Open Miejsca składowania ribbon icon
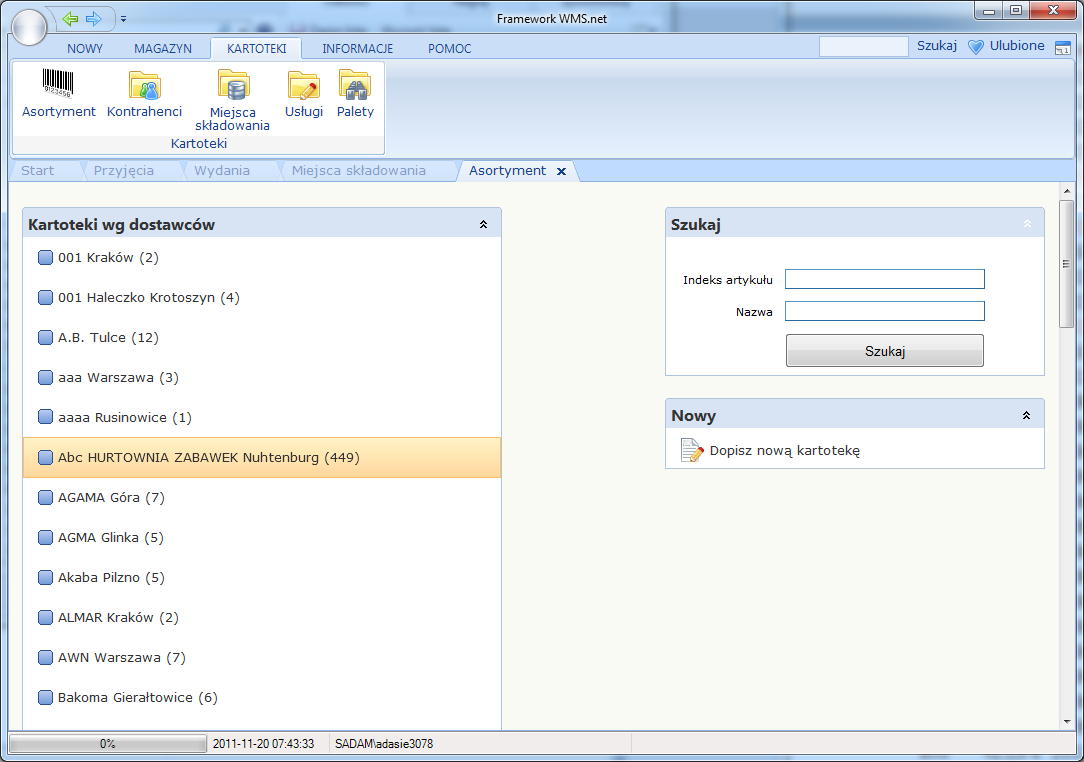 pyautogui.click(x=233, y=85)
